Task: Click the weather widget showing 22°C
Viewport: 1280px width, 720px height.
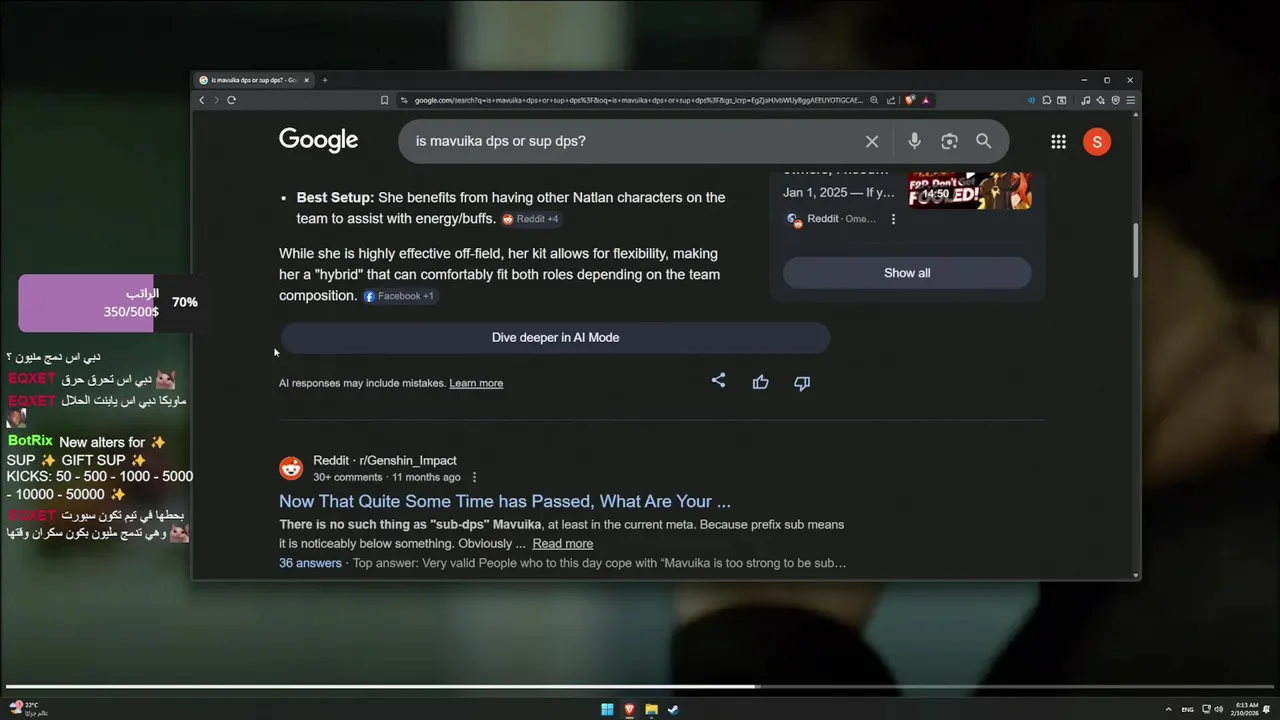Action: pyautogui.click(x=29, y=708)
